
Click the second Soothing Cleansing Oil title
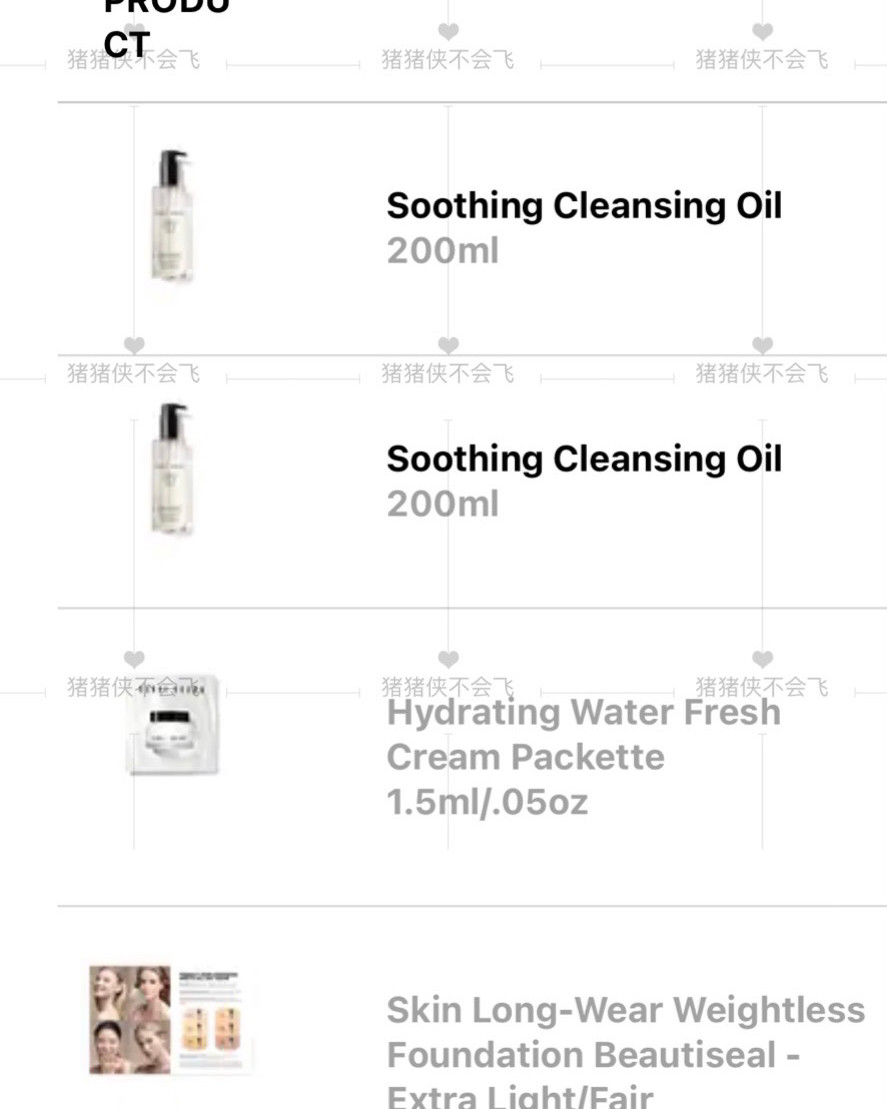(x=584, y=459)
